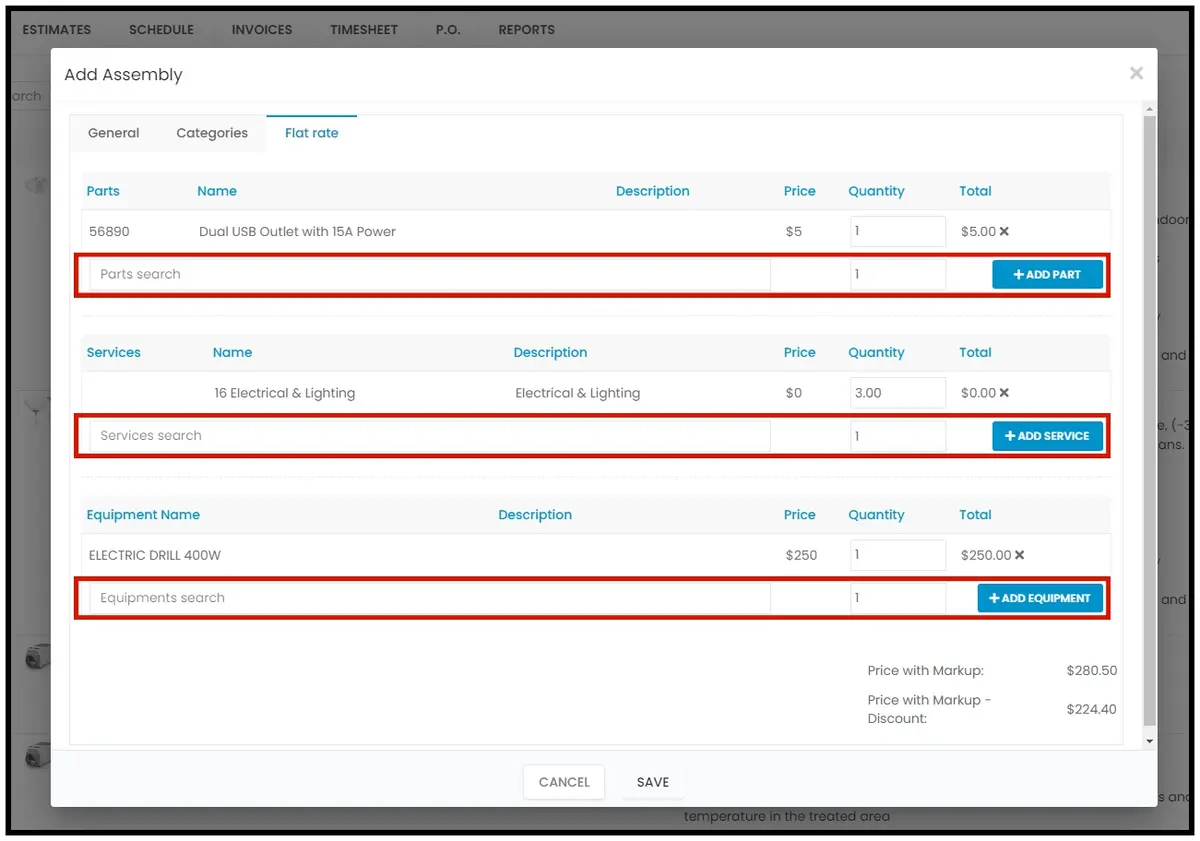Focus the Services search field
Screen dimensions: 1200x841
point(430,436)
